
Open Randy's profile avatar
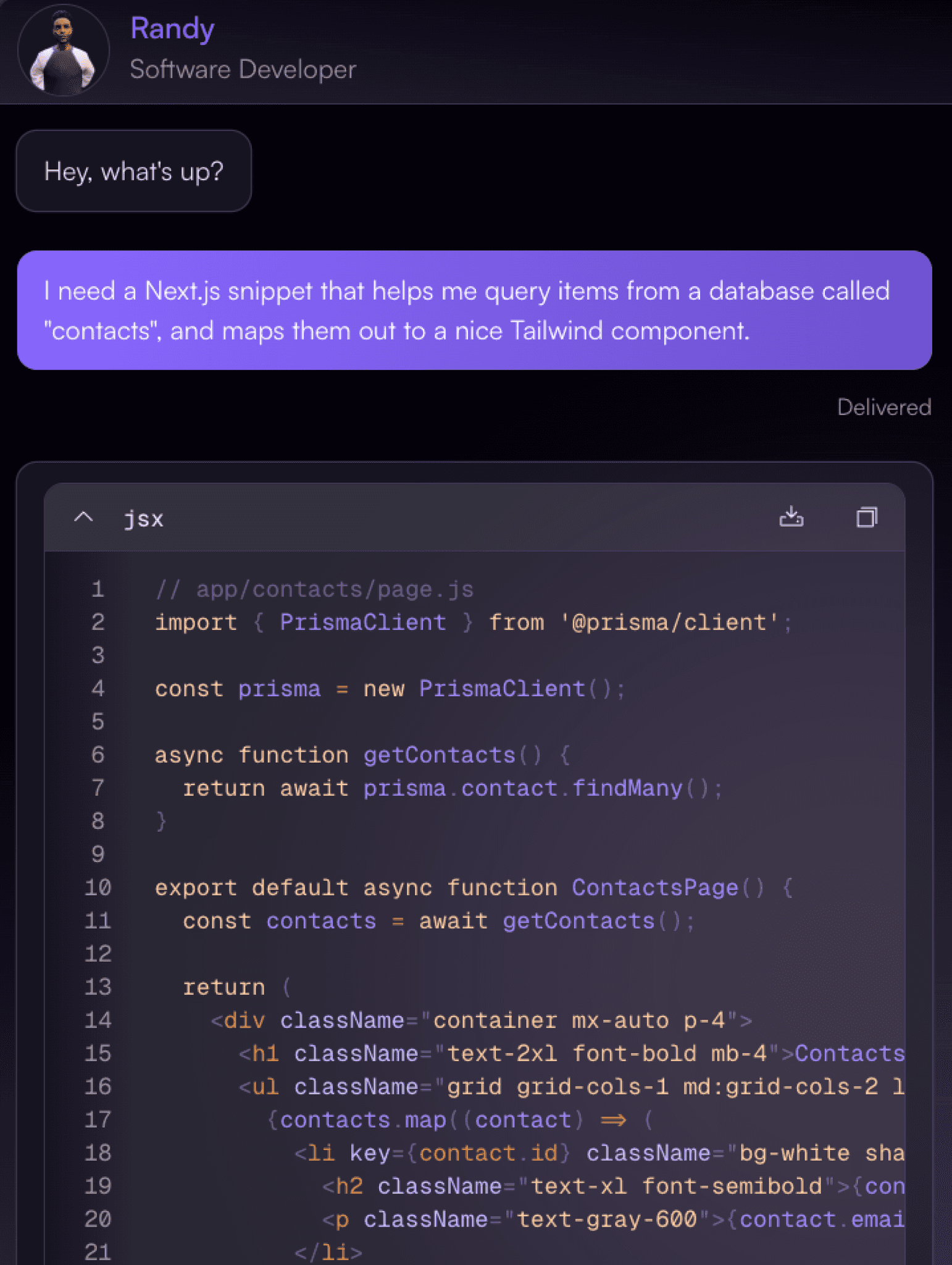64,51
